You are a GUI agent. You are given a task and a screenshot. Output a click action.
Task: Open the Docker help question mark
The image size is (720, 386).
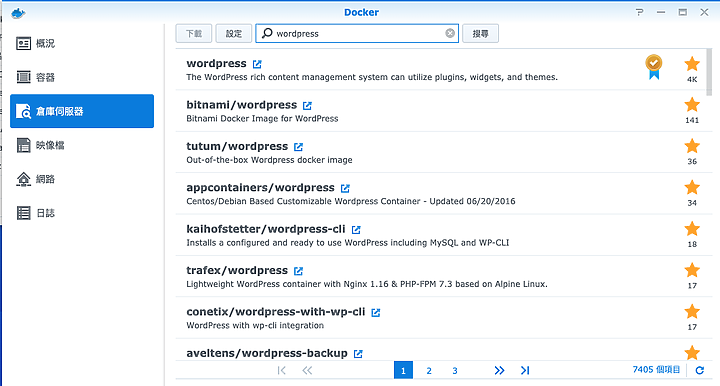click(x=640, y=12)
